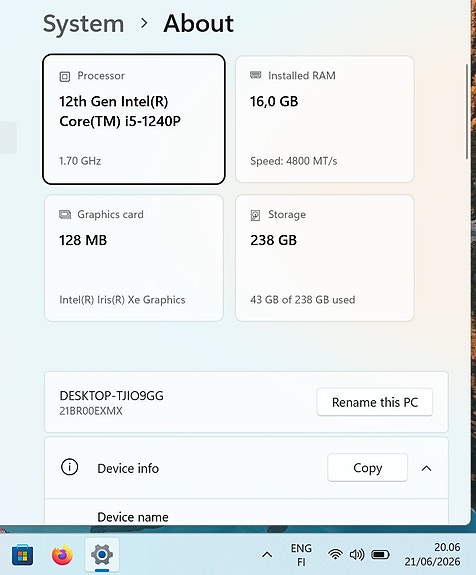This screenshot has width=476, height=575.
Task: Click the battery status icon
Action: coord(380,554)
